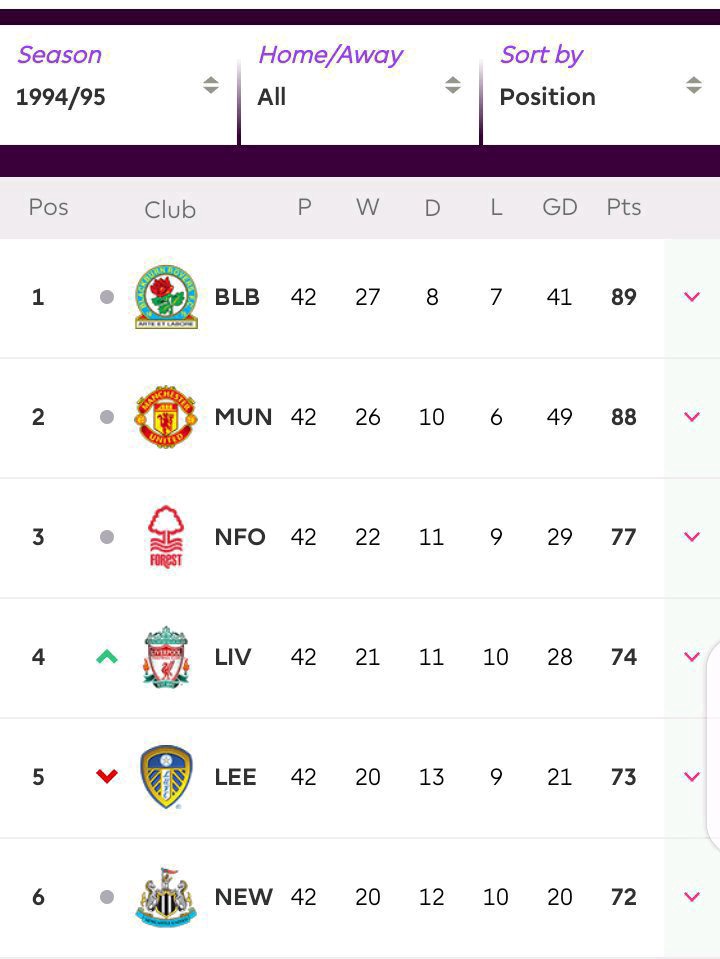Click the GD column header
Screen dimensions: 720x959
coord(560,207)
